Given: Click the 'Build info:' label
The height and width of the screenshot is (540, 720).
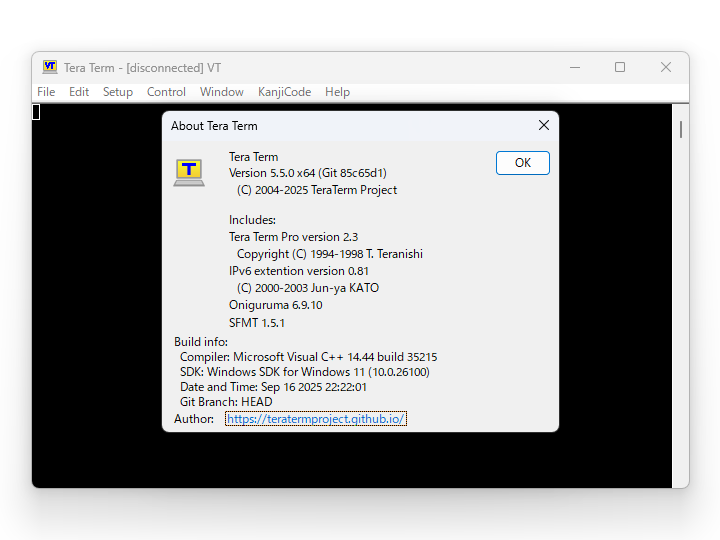Looking at the screenshot, I should click(201, 342).
